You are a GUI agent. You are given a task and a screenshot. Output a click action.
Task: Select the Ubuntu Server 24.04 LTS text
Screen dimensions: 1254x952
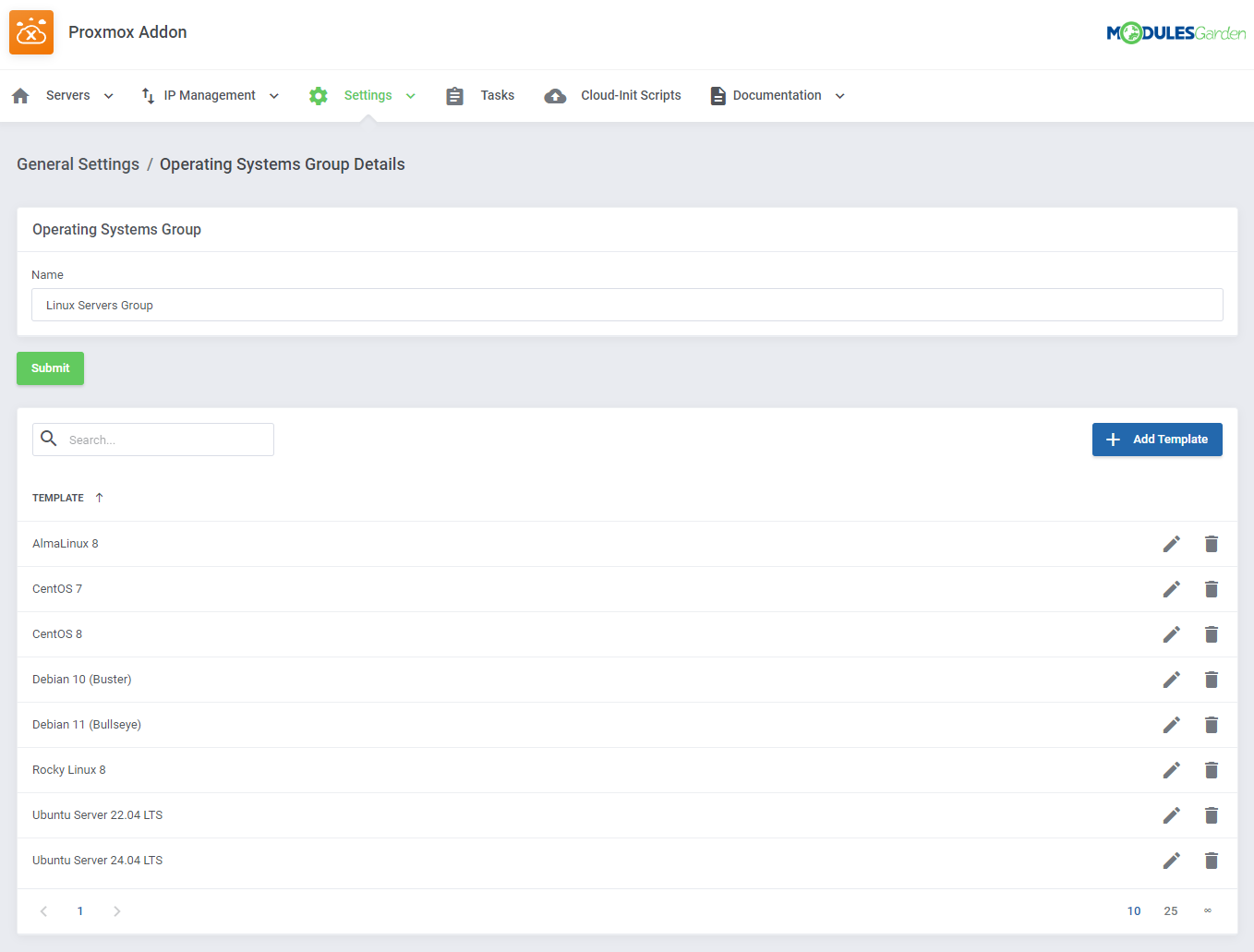(x=97, y=861)
